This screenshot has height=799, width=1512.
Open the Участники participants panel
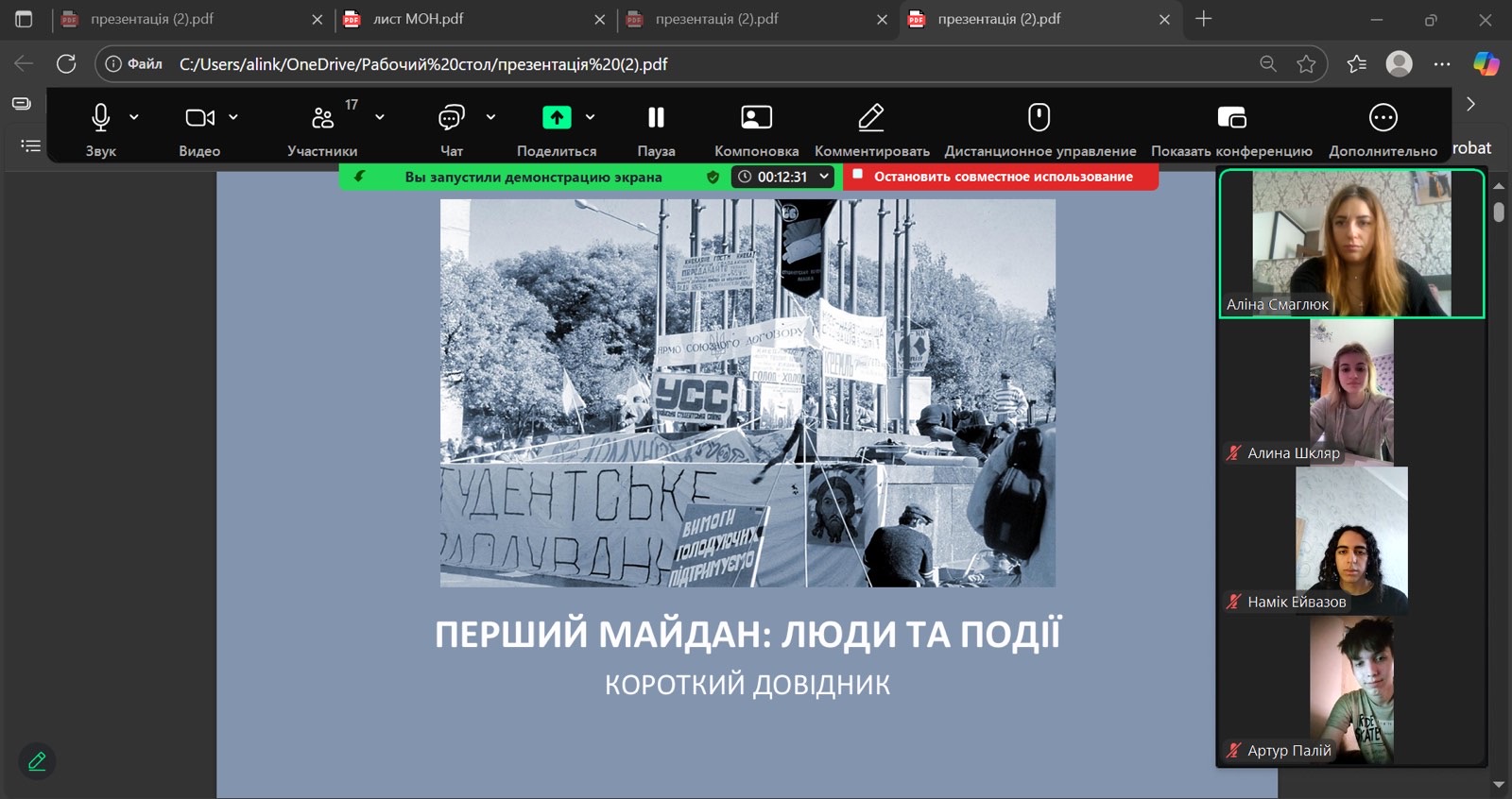pos(322,127)
